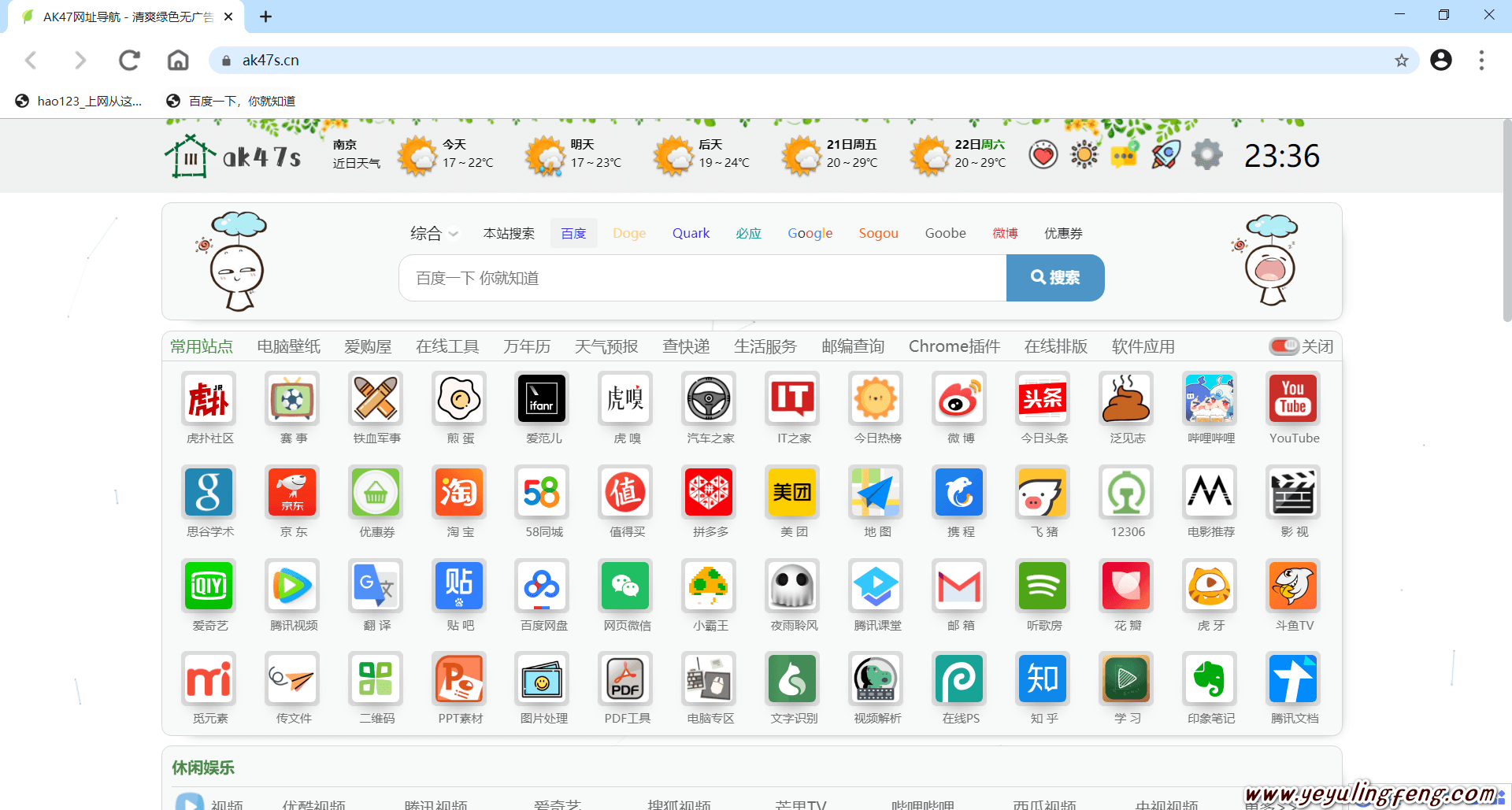The width and height of the screenshot is (1512, 810).
Task: Reload the page with the refresh button
Action: point(129,60)
